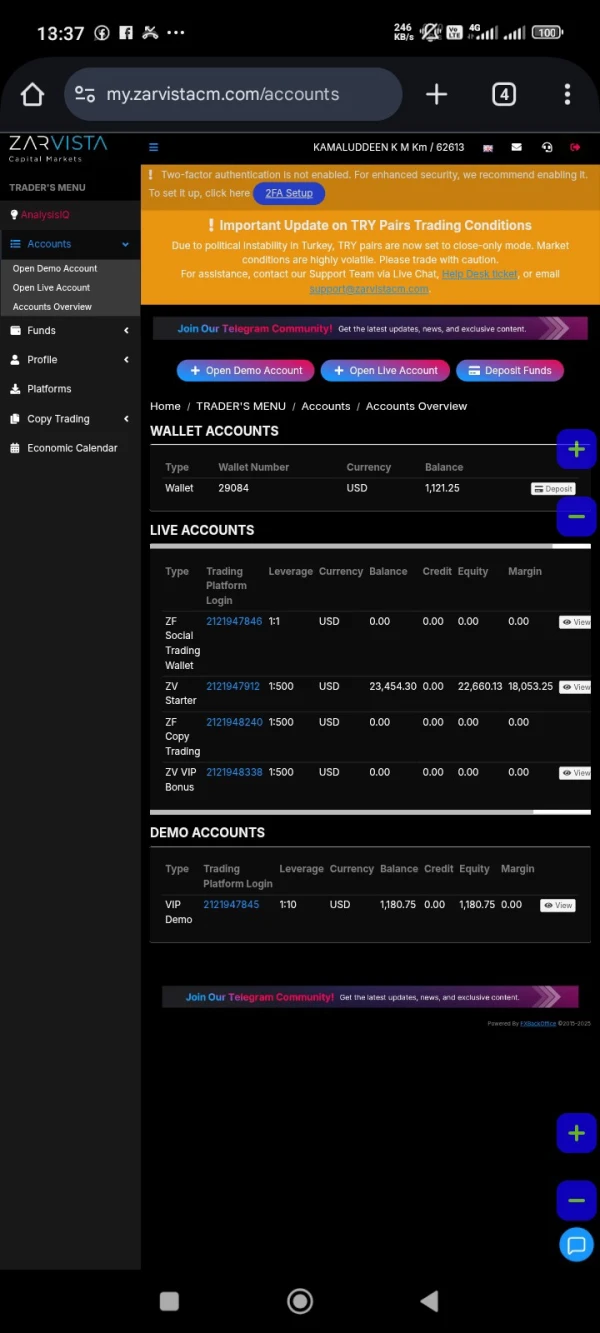Click Deposit button in Wallet row

(x=553, y=489)
